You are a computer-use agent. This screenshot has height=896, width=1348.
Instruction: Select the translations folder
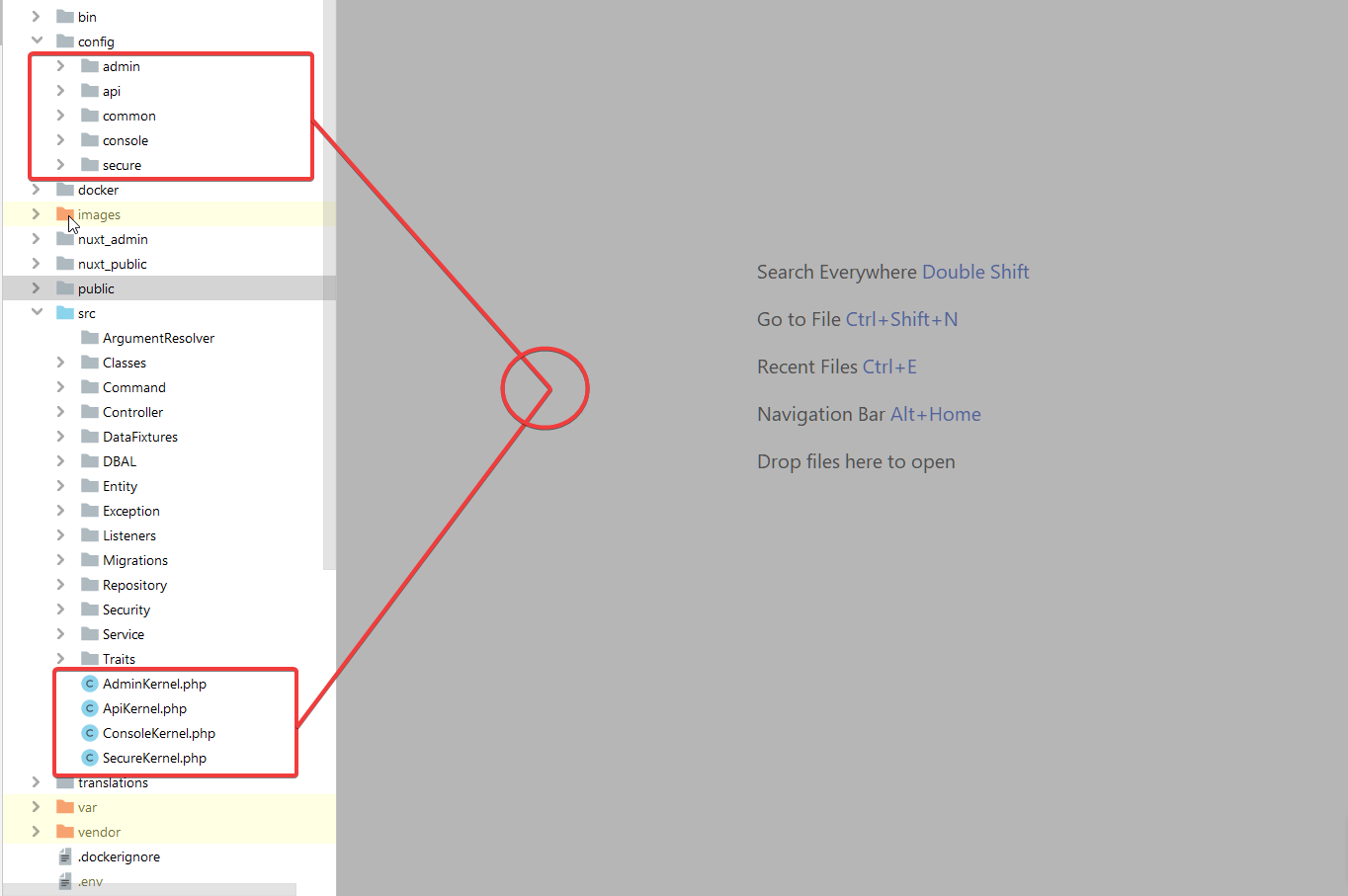click(x=113, y=782)
